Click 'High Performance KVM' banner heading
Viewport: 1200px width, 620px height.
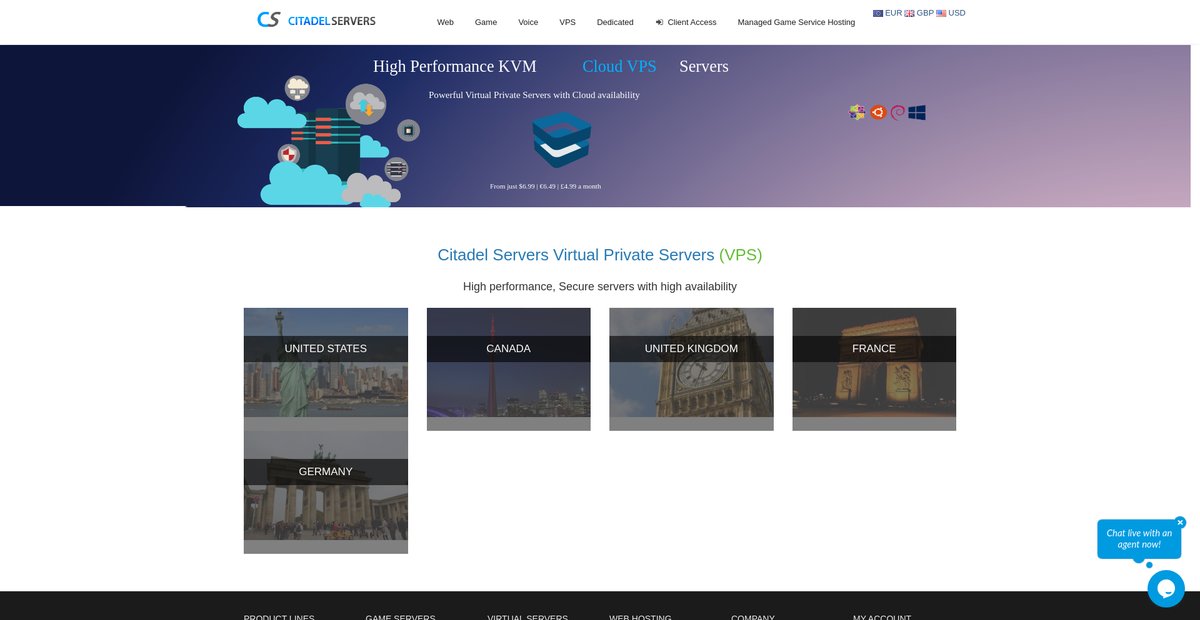click(x=455, y=66)
